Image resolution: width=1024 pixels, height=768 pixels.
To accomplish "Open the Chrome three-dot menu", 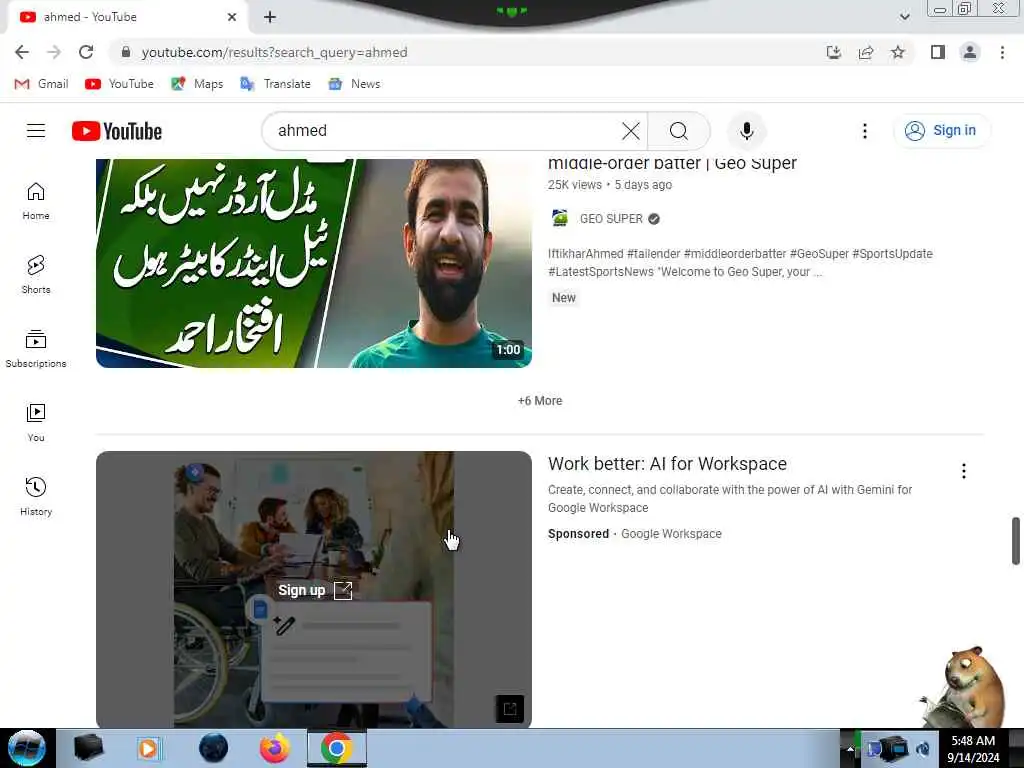I will click(x=1002, y=52).
